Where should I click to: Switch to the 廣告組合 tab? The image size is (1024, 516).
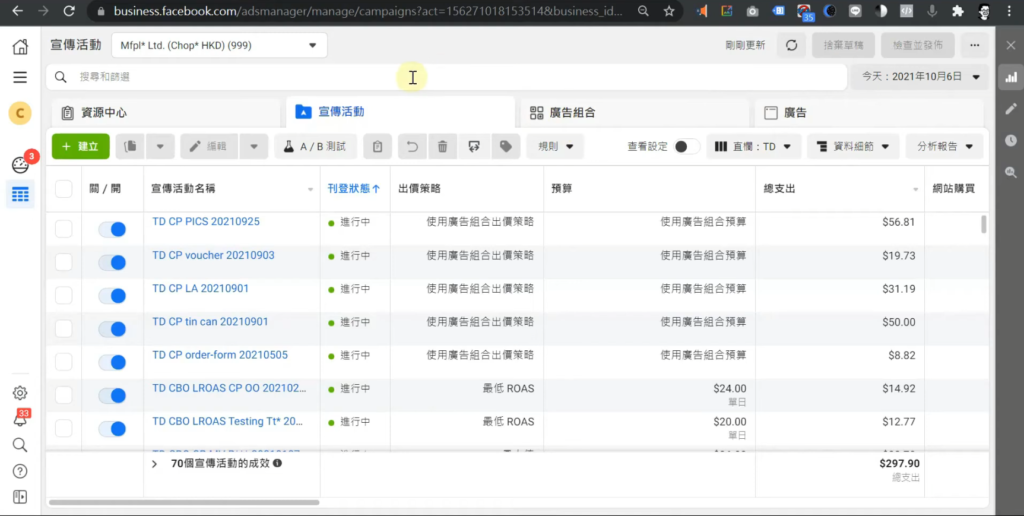[632, 112]
